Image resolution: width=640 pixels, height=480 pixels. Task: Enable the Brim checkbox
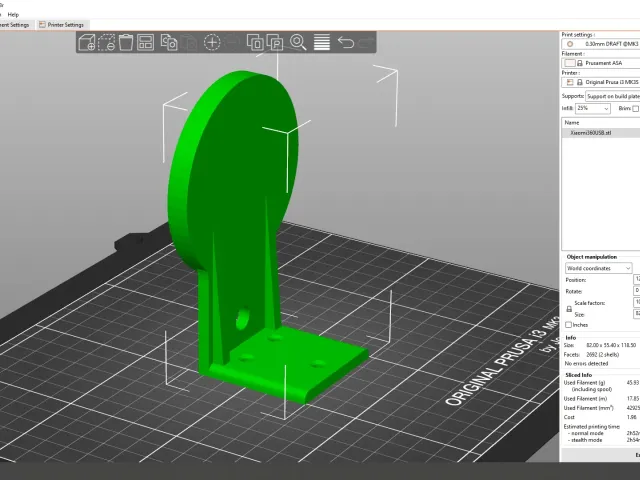(636, 109)
